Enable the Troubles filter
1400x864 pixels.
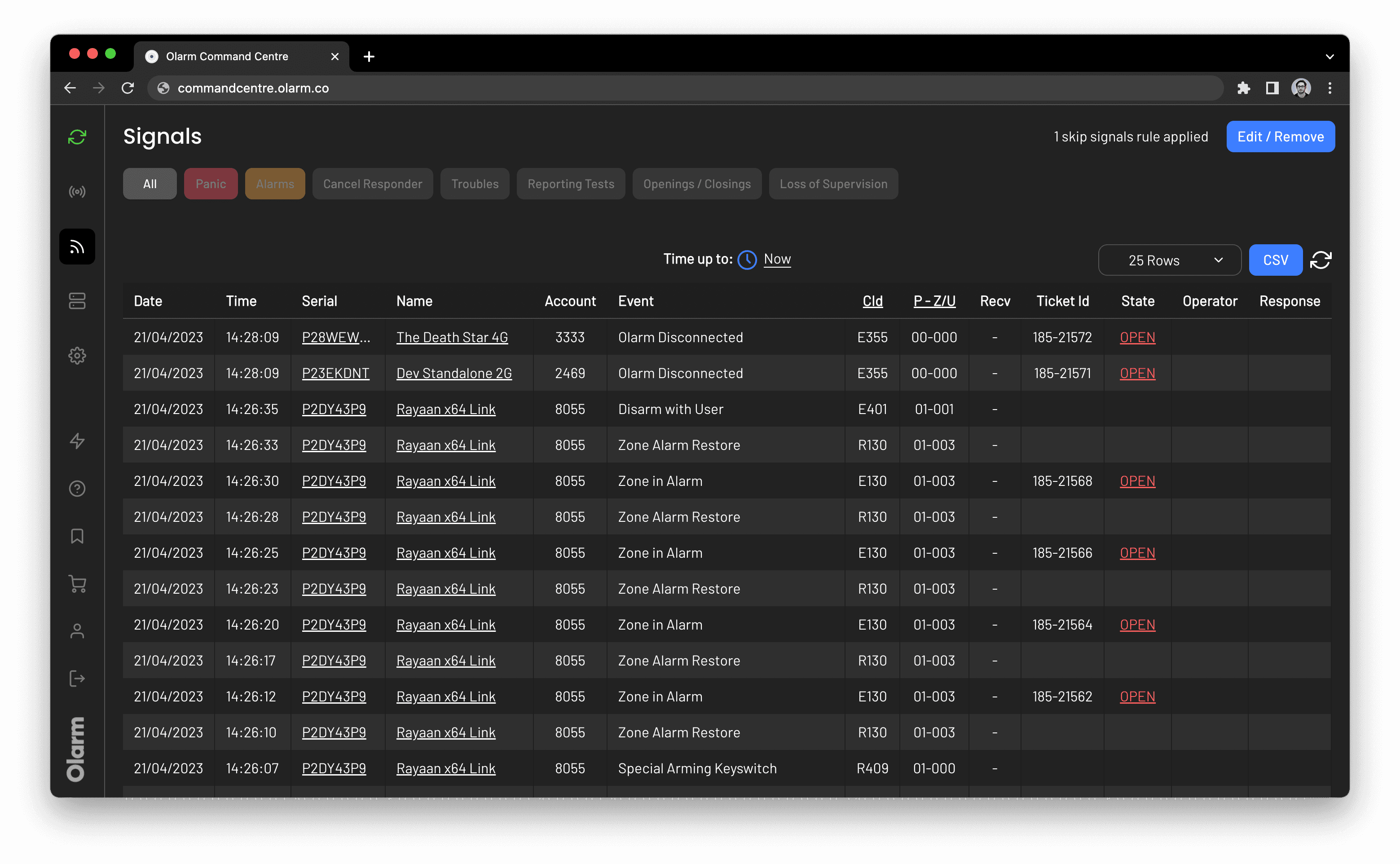click(x=475, y=183)
